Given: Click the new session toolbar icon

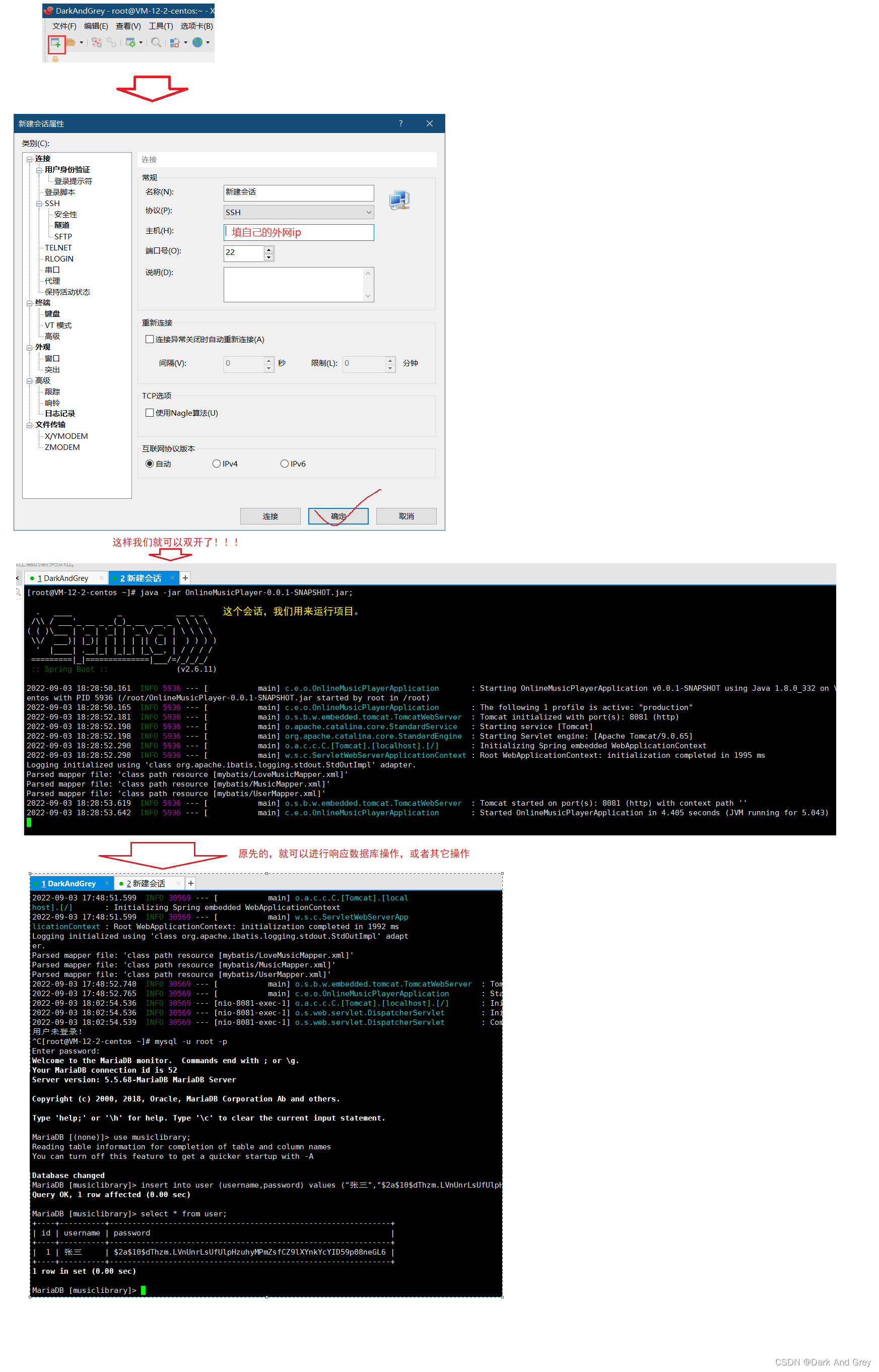Looking at the screenshot, I should point(56,43).
